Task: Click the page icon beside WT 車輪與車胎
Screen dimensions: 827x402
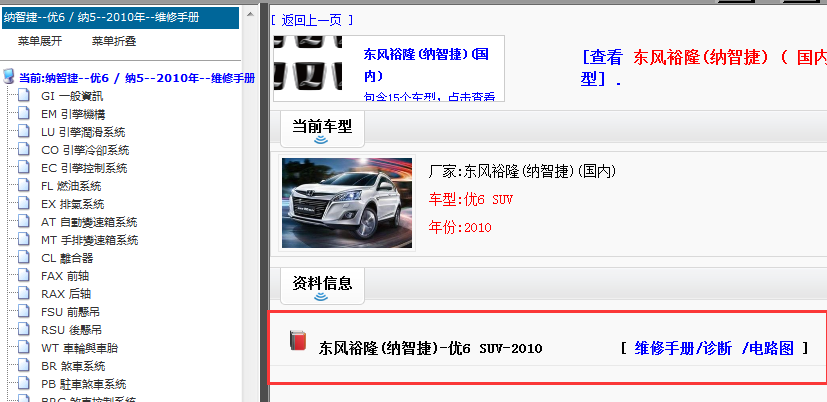Action: 24,348
